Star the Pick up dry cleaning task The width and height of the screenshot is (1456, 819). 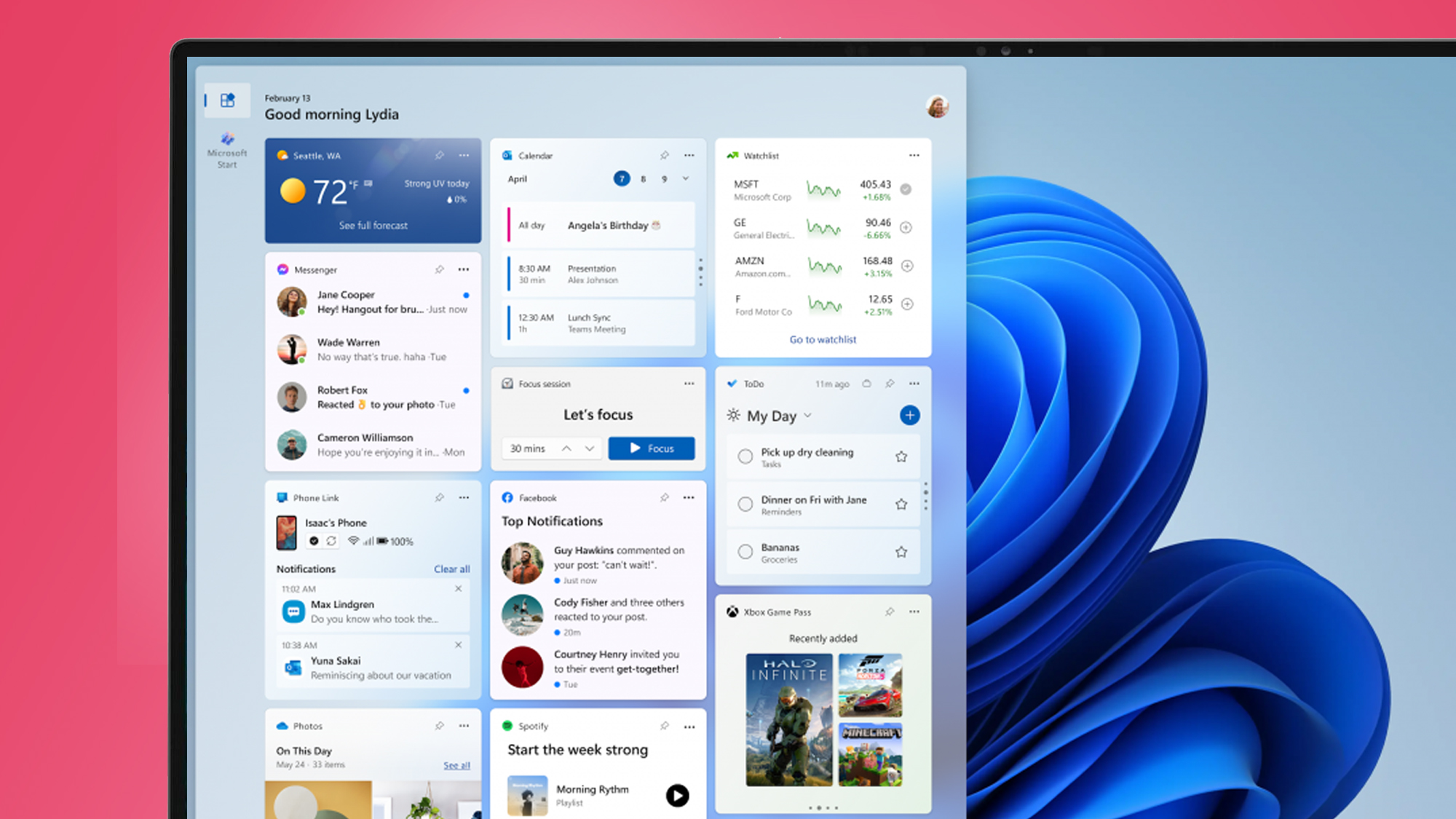tap(901, 456)
